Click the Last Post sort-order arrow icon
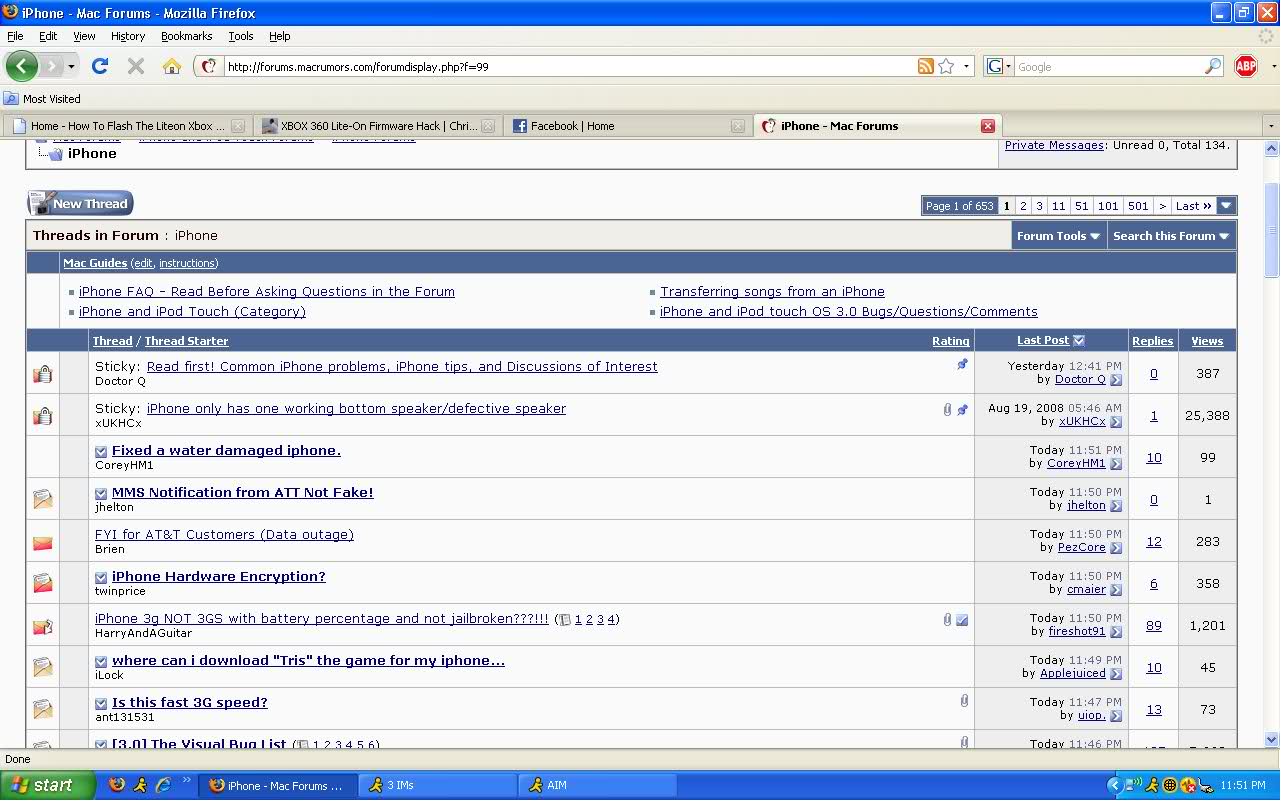 [x=1078, y=341]
